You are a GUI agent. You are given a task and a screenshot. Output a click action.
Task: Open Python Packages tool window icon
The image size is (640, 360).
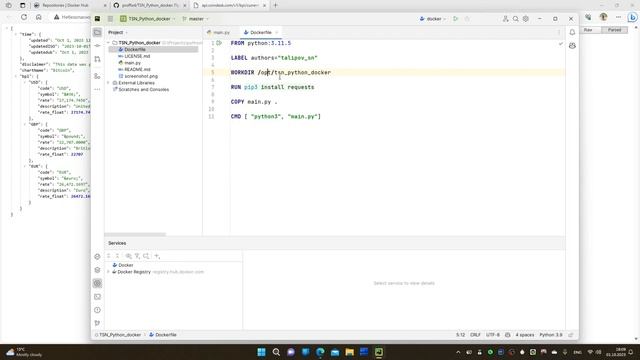coord(97,270)
